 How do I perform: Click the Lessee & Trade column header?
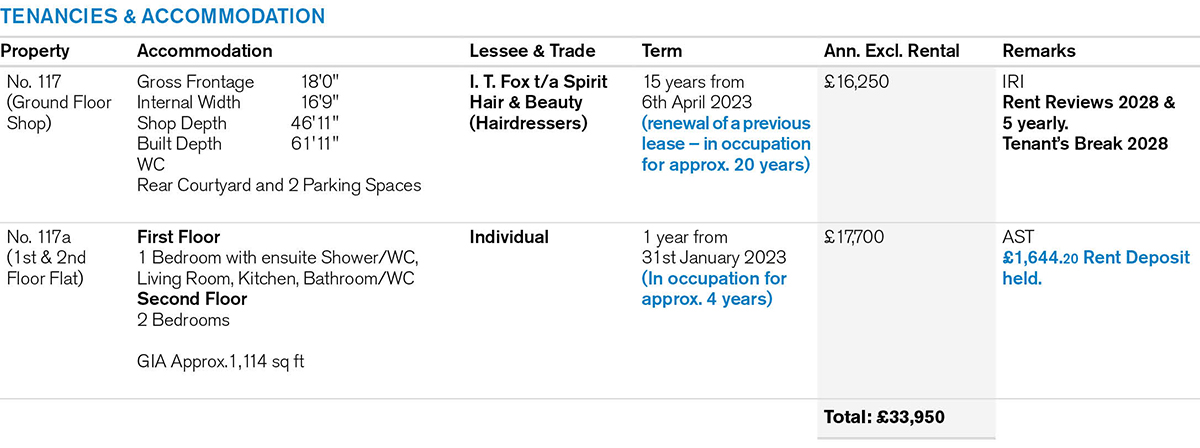click(532, 51)
